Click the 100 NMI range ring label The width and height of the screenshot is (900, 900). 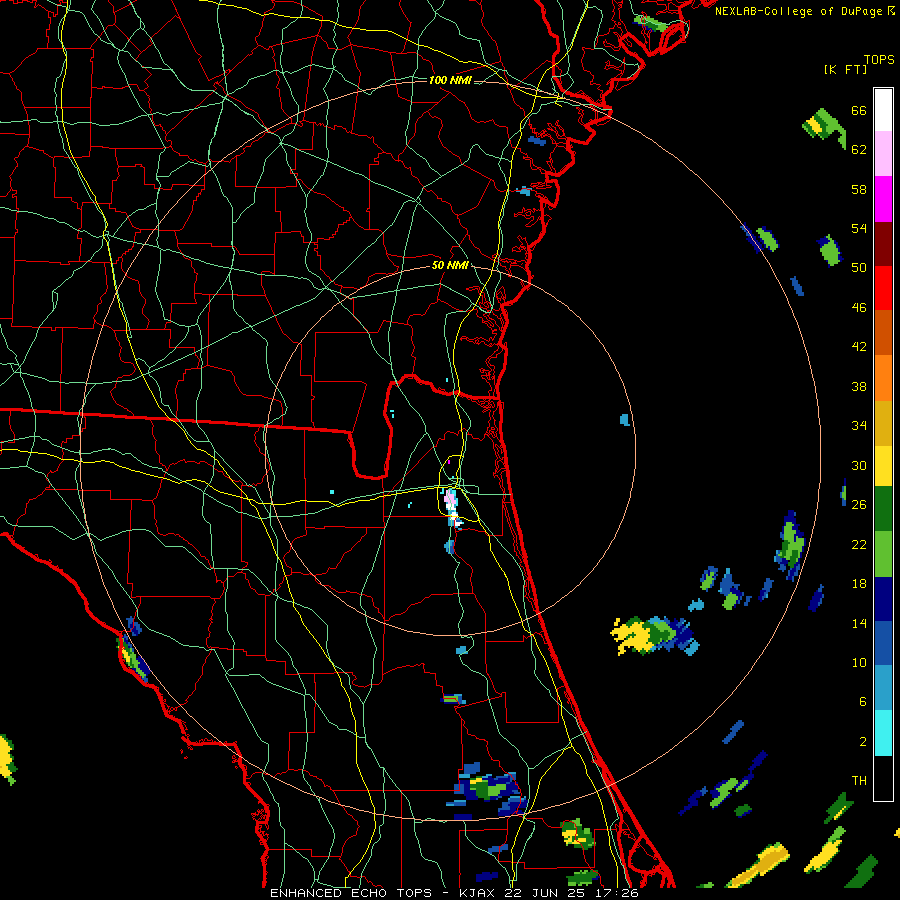click(450, 80)
